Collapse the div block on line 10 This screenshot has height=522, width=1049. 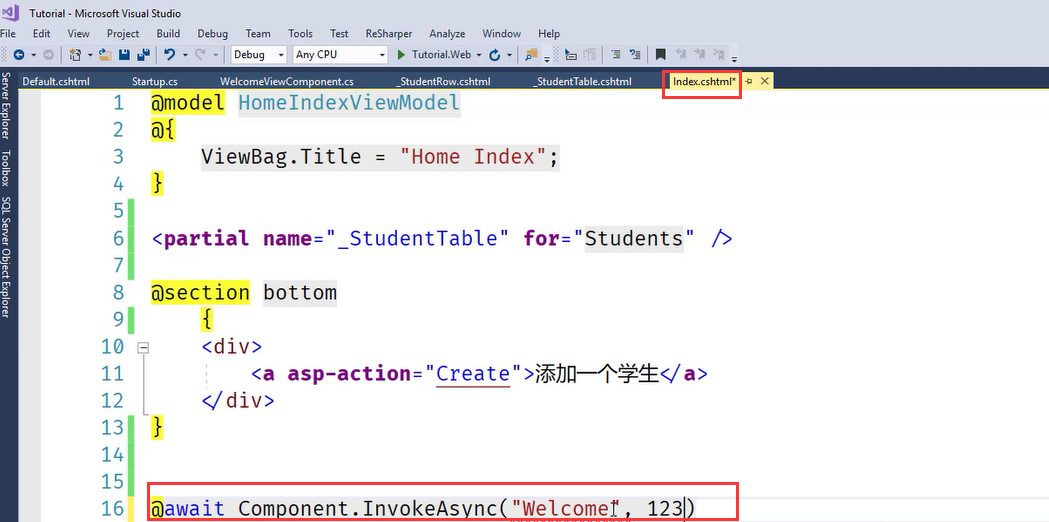[142, 347]
